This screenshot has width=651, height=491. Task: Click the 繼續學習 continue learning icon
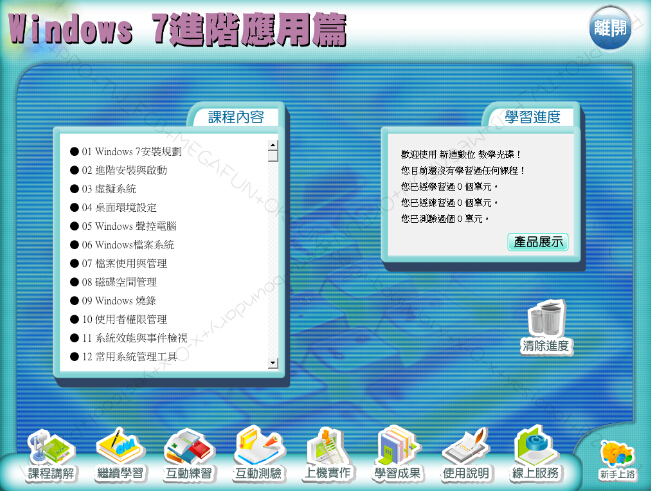[x=120, y=454]
